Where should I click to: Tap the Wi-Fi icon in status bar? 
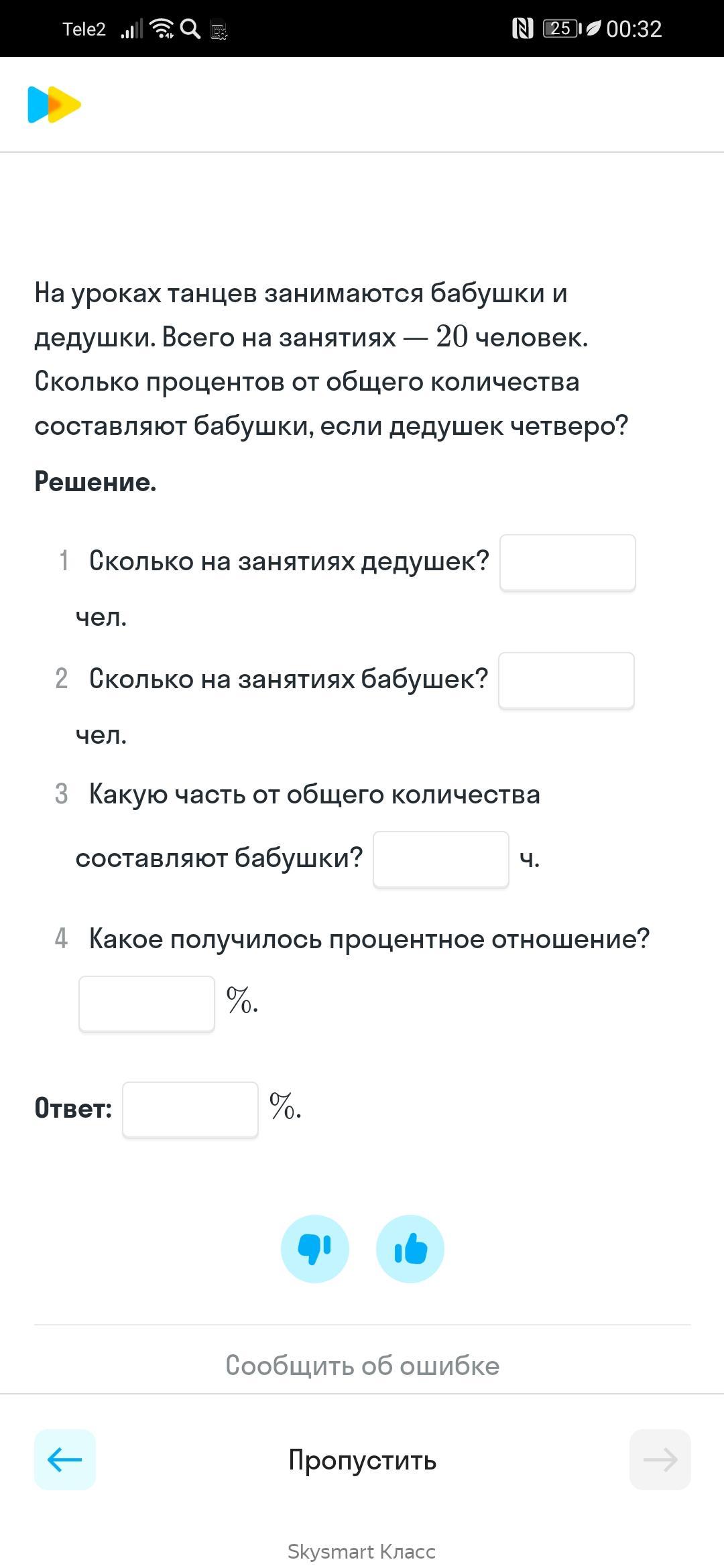(x=162, y=29)
